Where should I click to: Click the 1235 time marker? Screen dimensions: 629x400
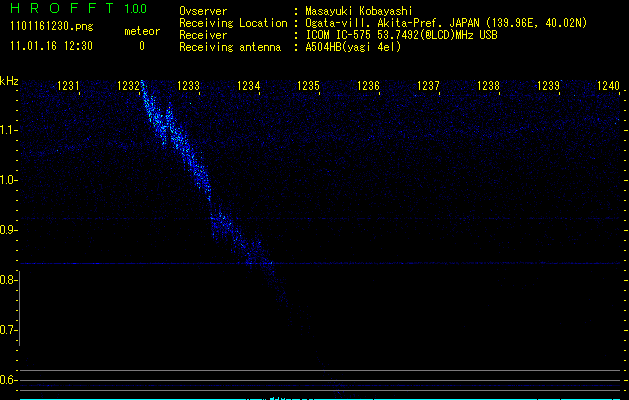click(308, 85)
